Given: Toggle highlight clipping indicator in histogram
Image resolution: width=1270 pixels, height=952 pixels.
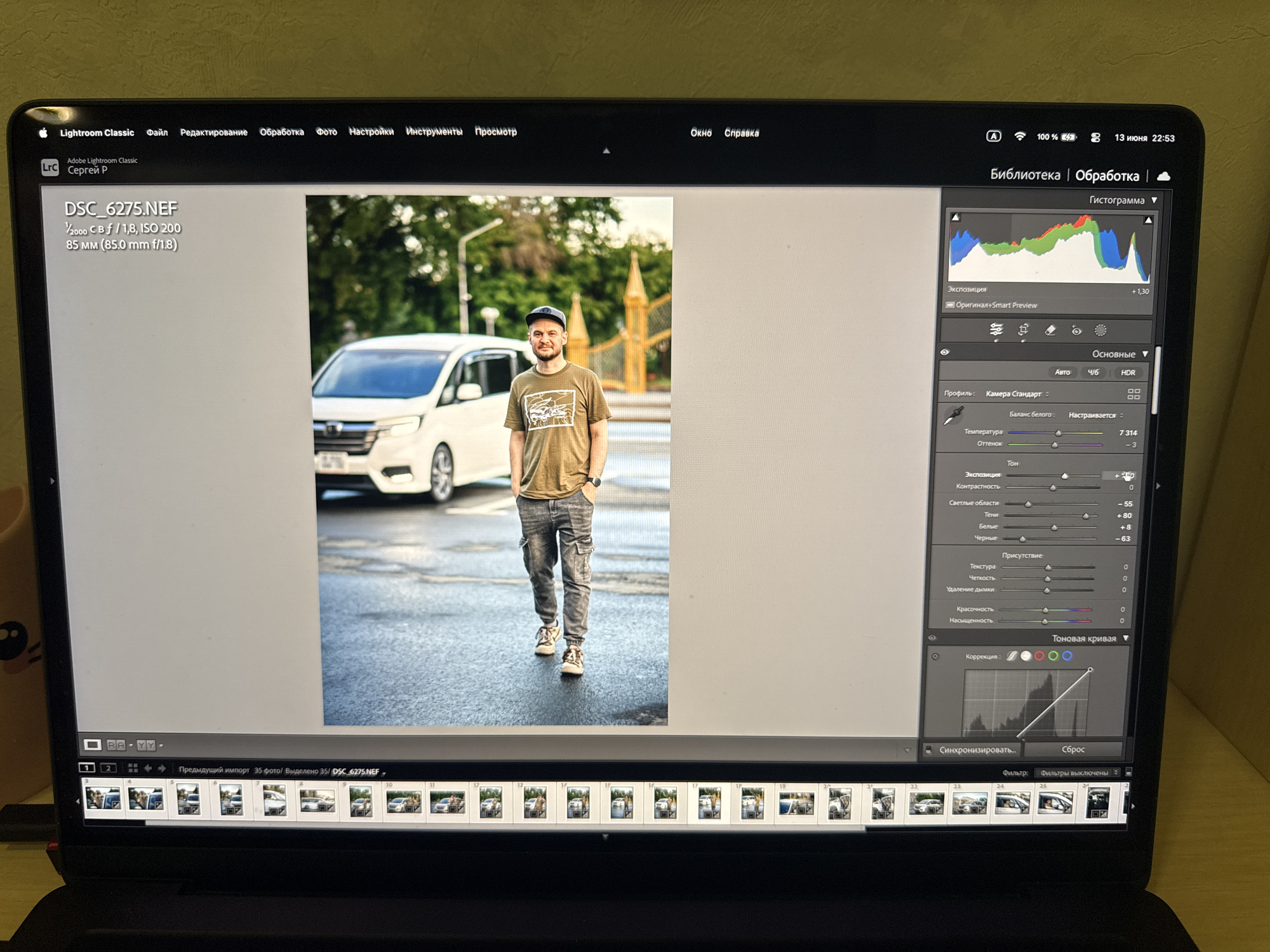Looking at the screenshot, I should [1148, 220].
